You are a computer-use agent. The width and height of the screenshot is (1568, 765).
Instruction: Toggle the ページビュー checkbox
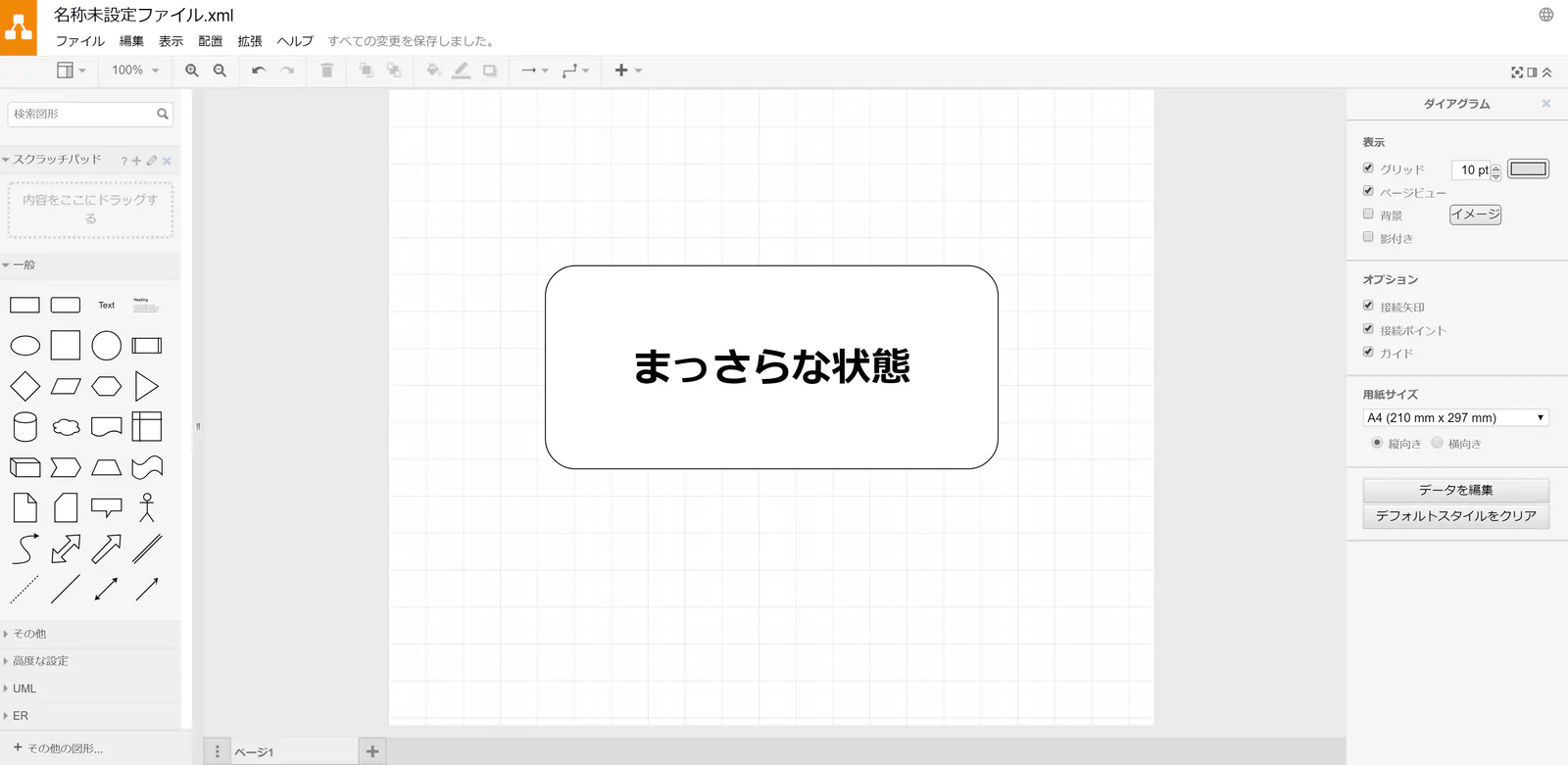click(1368, 191)
